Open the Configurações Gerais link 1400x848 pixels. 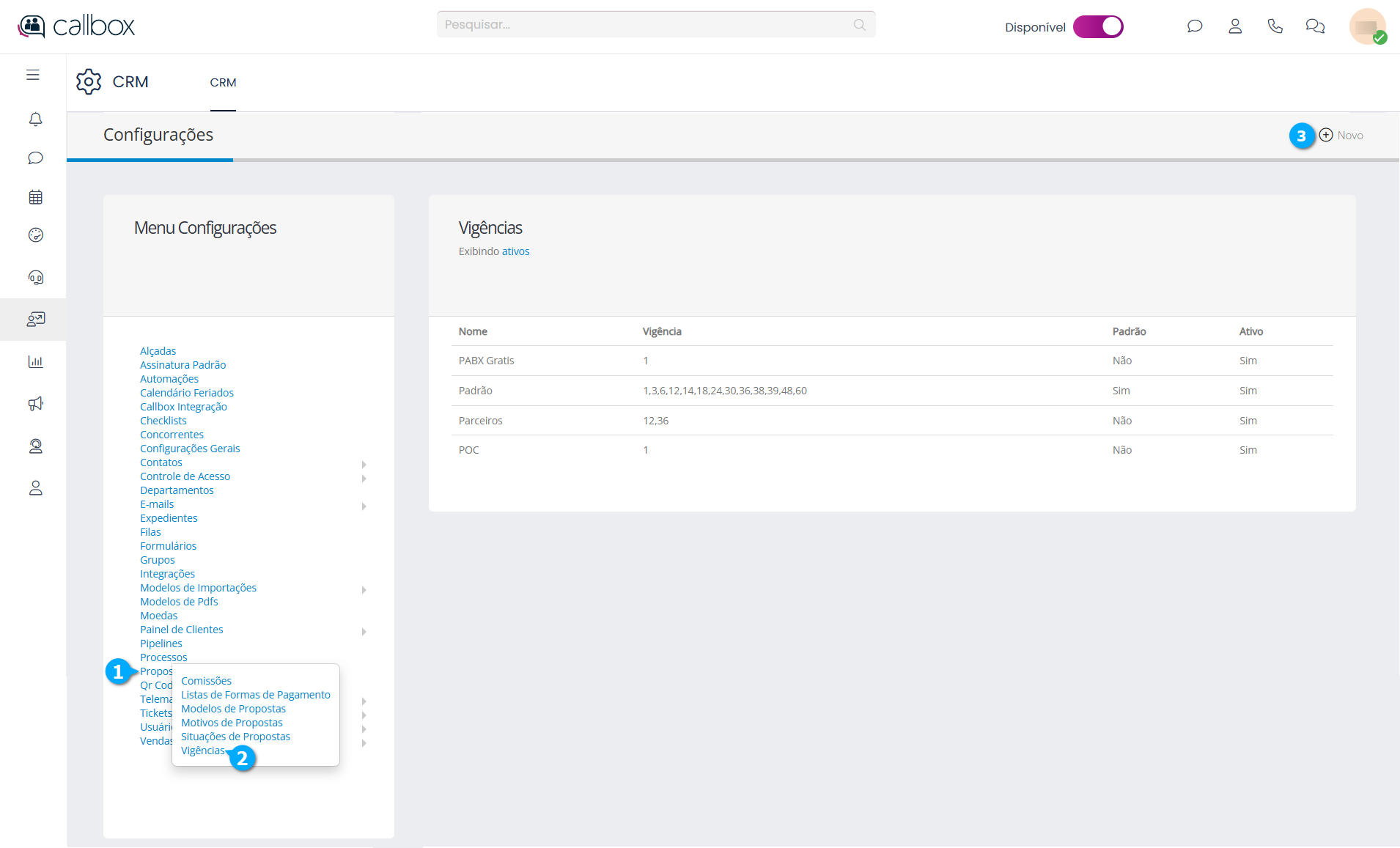click(x=190, y=449)
